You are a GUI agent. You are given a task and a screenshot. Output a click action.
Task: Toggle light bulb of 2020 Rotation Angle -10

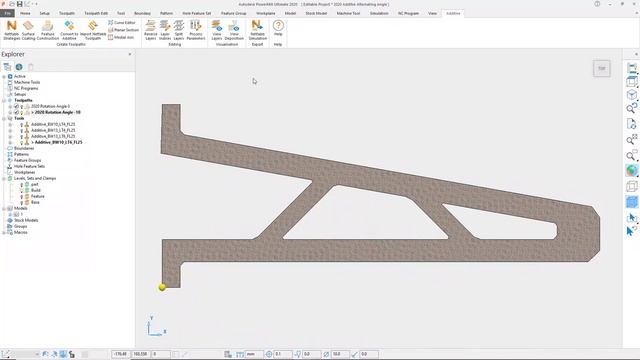click(x=22, y=112)
